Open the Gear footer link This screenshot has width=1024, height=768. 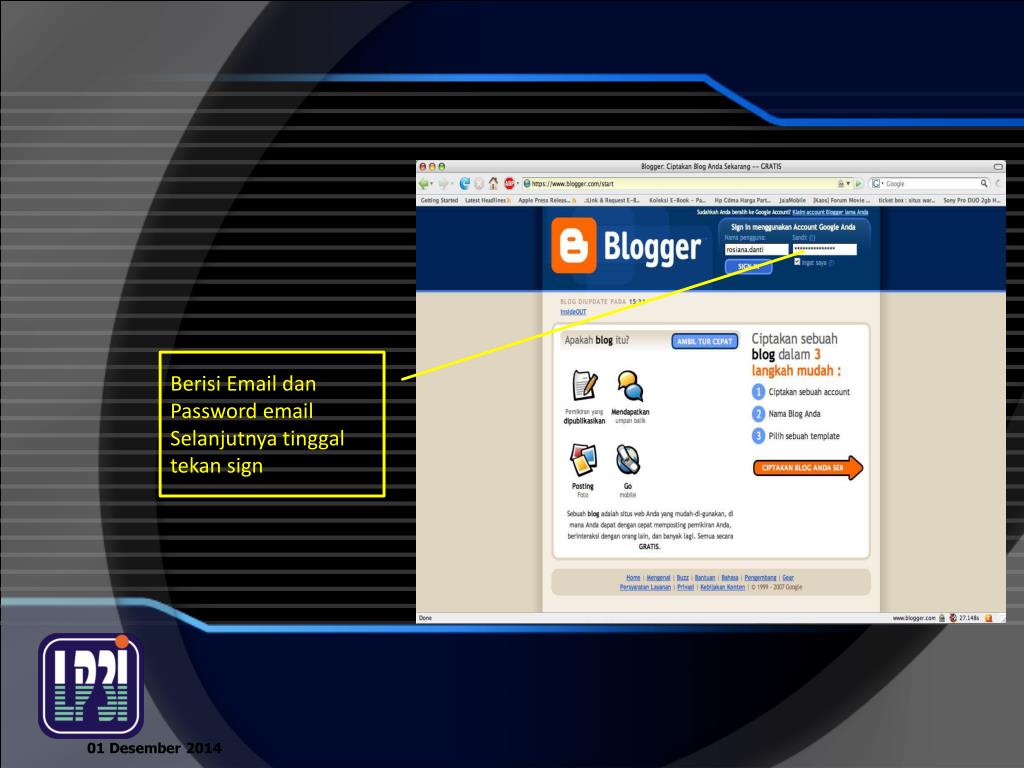tap(788, 577)
